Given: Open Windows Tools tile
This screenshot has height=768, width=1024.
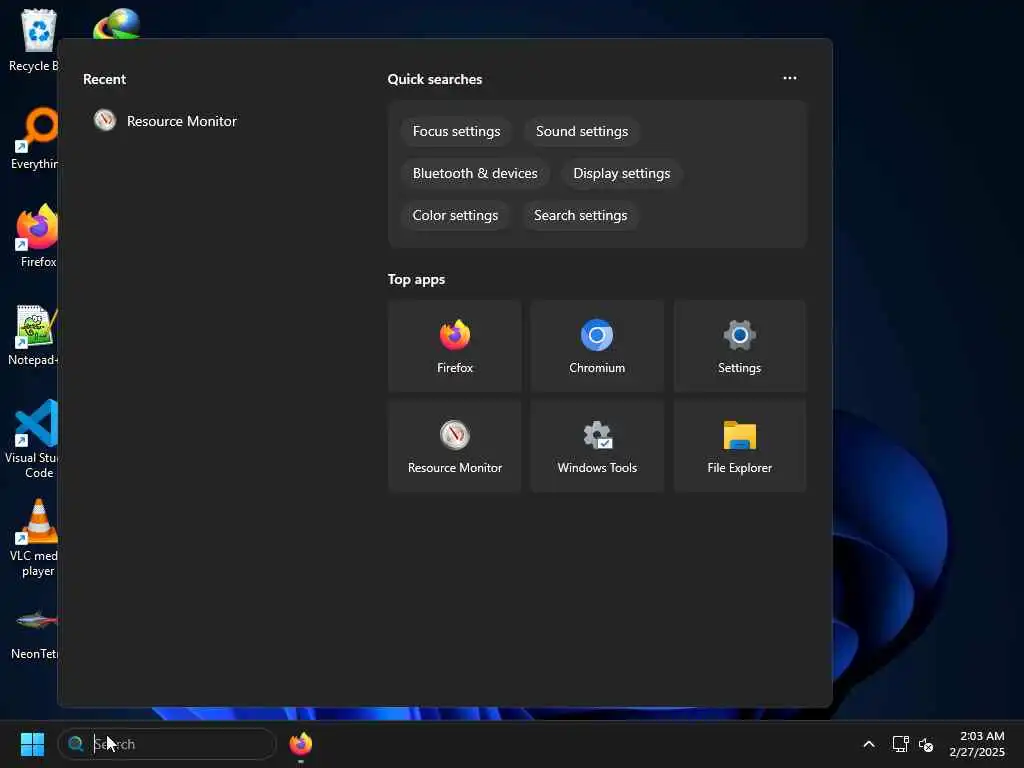Looking at the screenshot, I should (x=597, y=446).
